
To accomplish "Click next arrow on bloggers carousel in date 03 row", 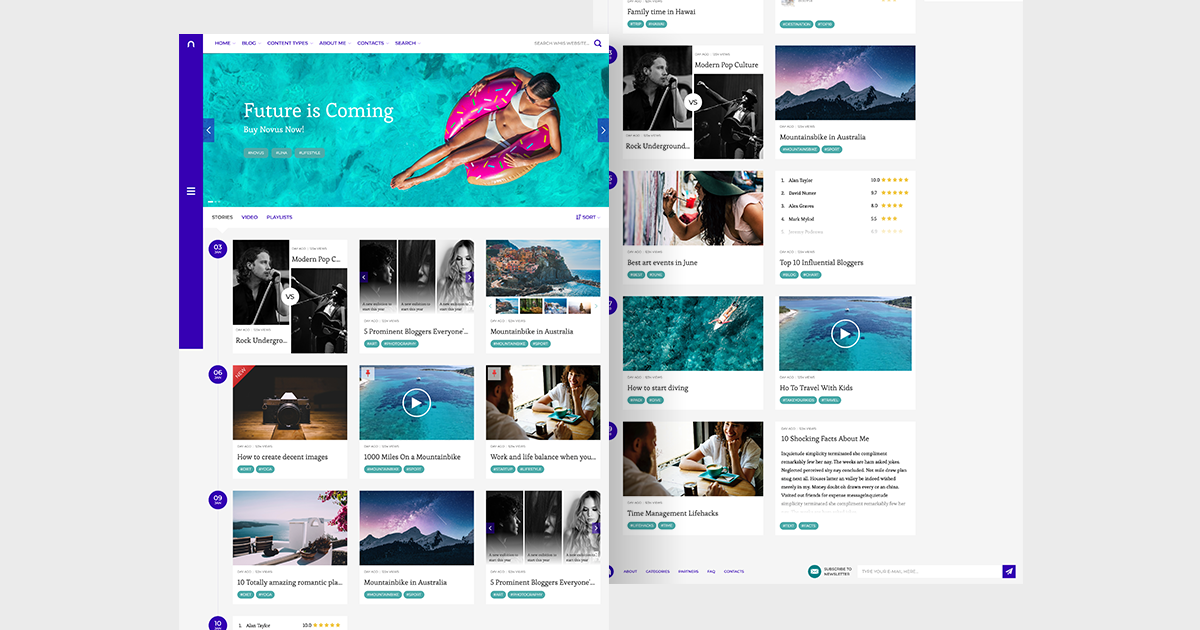I will 469,277.
